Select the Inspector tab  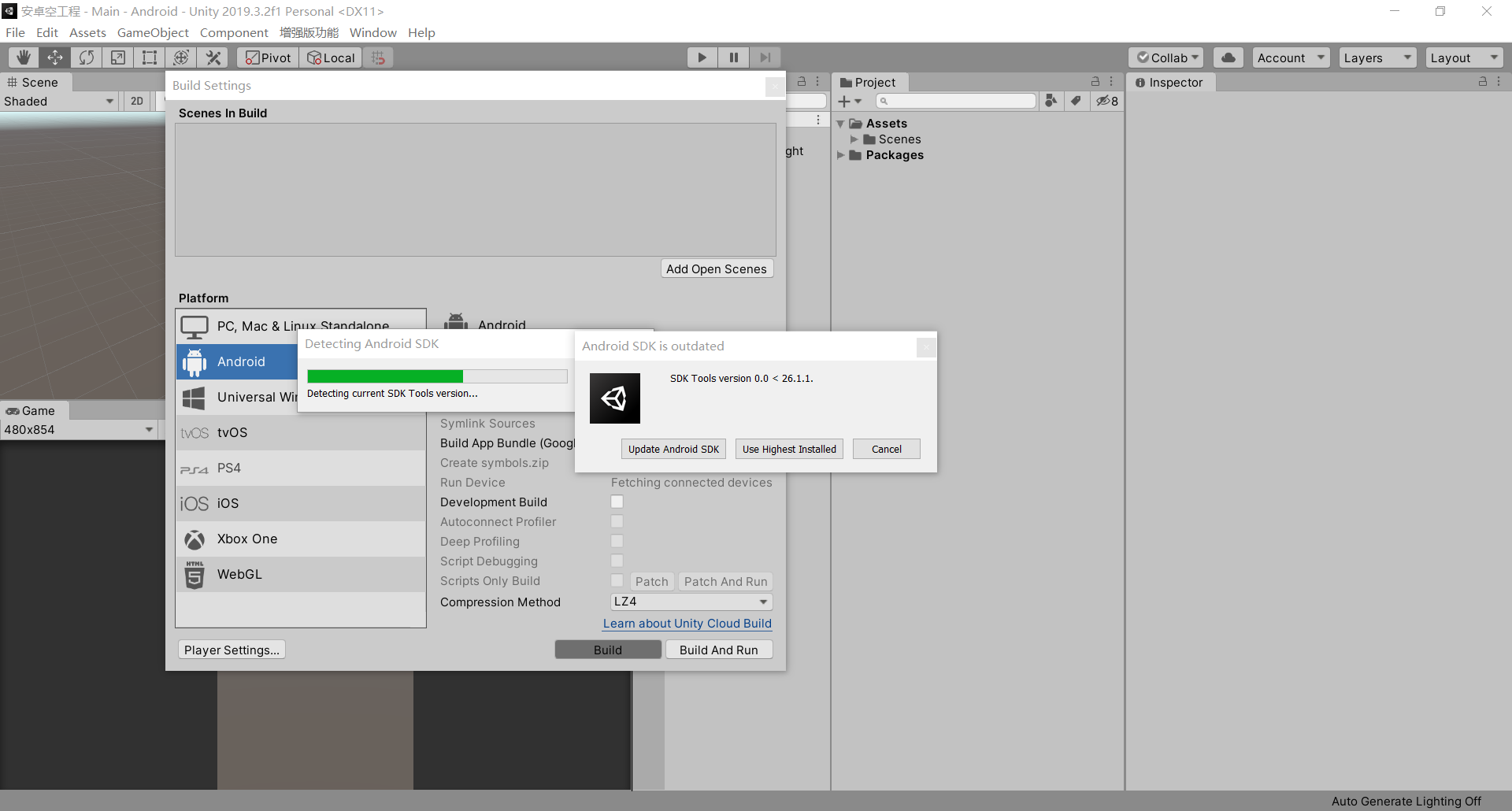(1169, 82)
